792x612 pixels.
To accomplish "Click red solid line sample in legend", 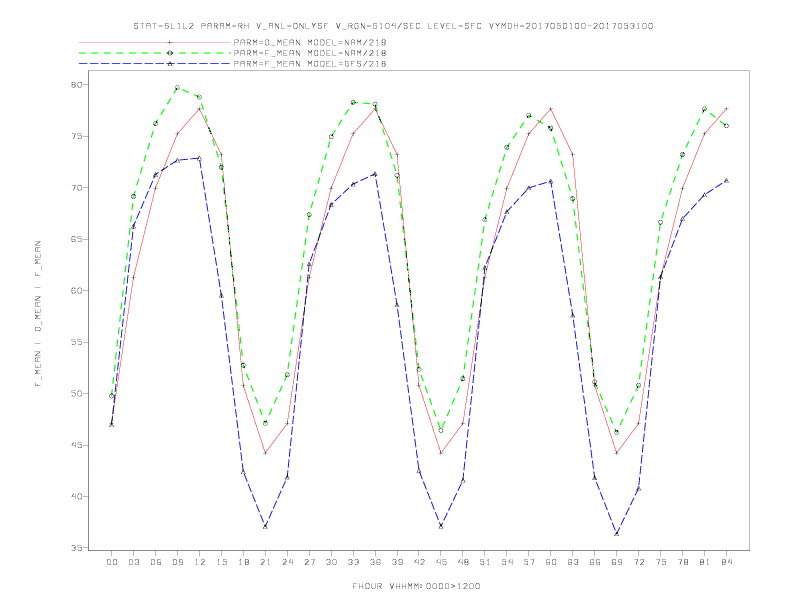I will [155, 42].
